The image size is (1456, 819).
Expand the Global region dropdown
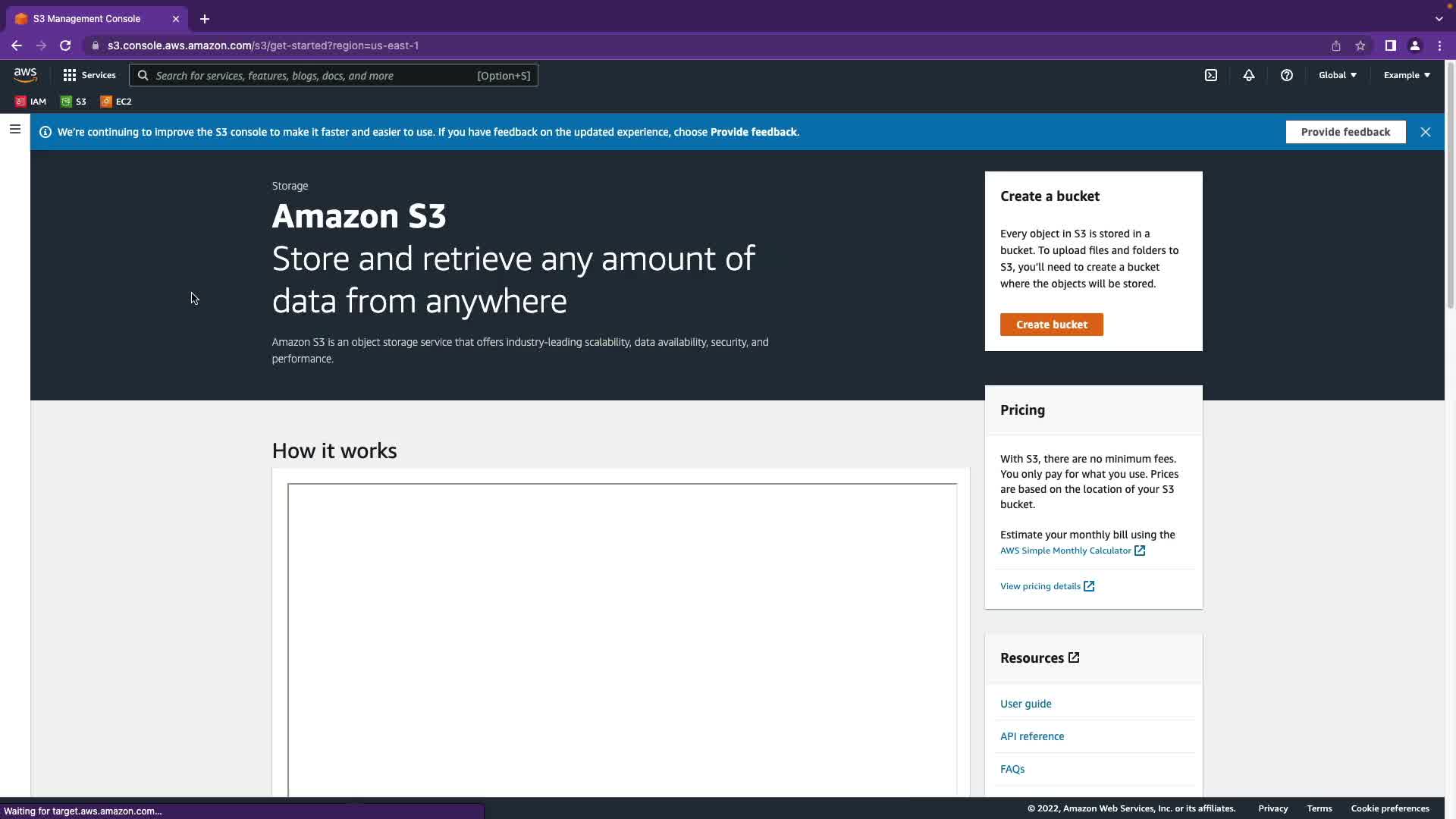1338,75
